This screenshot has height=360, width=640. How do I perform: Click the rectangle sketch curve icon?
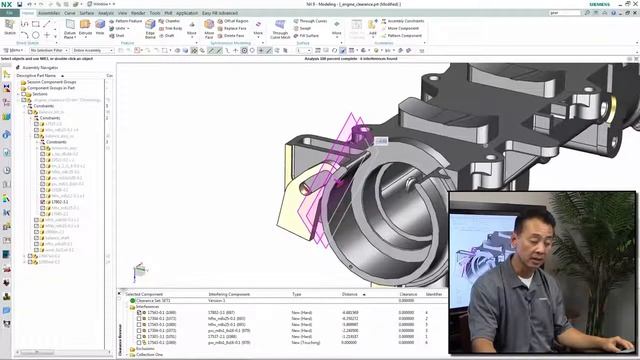coord(36,24)
